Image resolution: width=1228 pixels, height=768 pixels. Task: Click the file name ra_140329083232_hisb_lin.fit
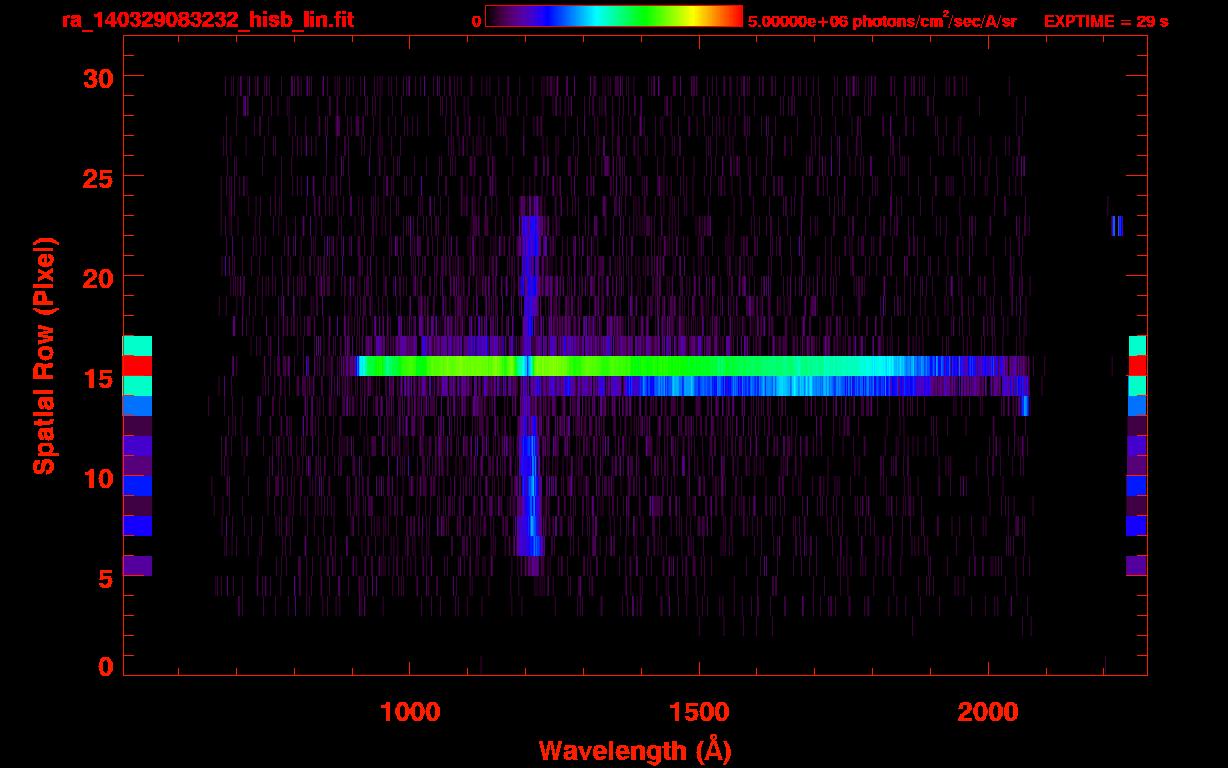pos(207,21)
